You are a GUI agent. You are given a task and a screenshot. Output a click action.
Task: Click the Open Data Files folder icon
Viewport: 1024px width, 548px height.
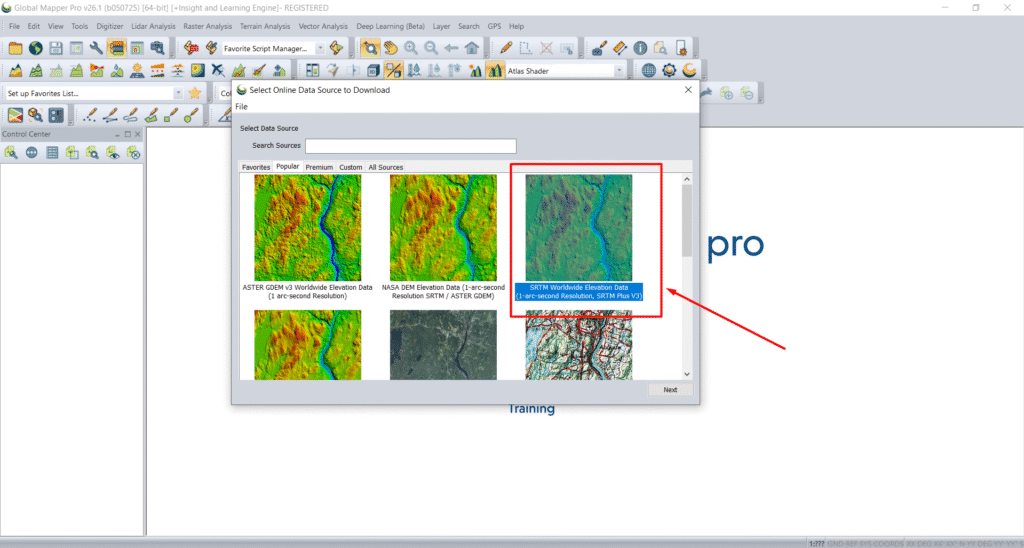(15, 48)
